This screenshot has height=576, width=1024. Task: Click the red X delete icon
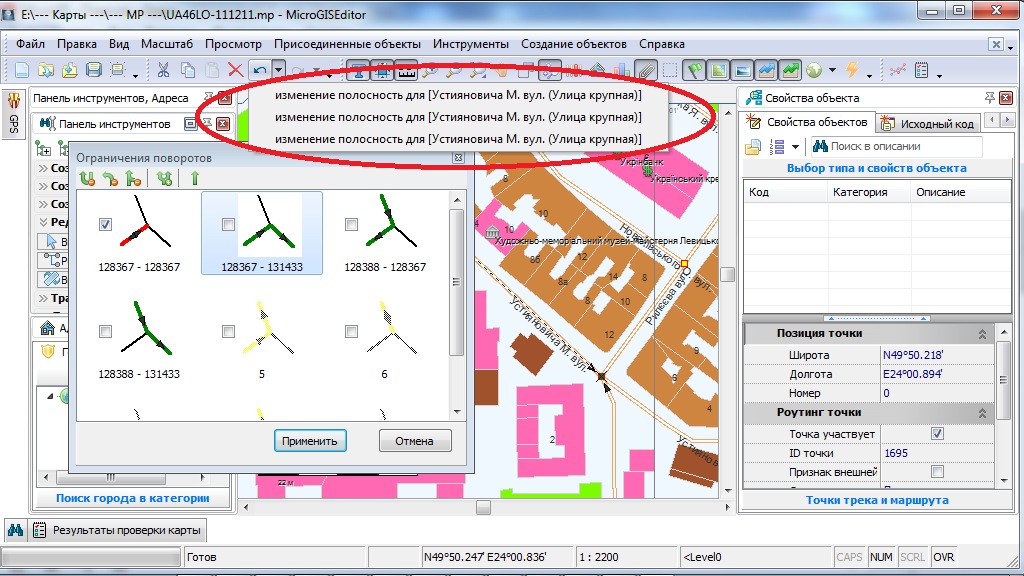[235, 70]
